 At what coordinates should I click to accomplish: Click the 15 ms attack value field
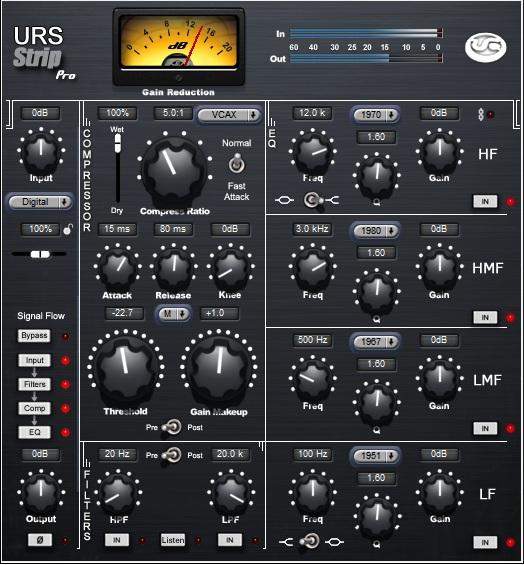coord(117,229)
